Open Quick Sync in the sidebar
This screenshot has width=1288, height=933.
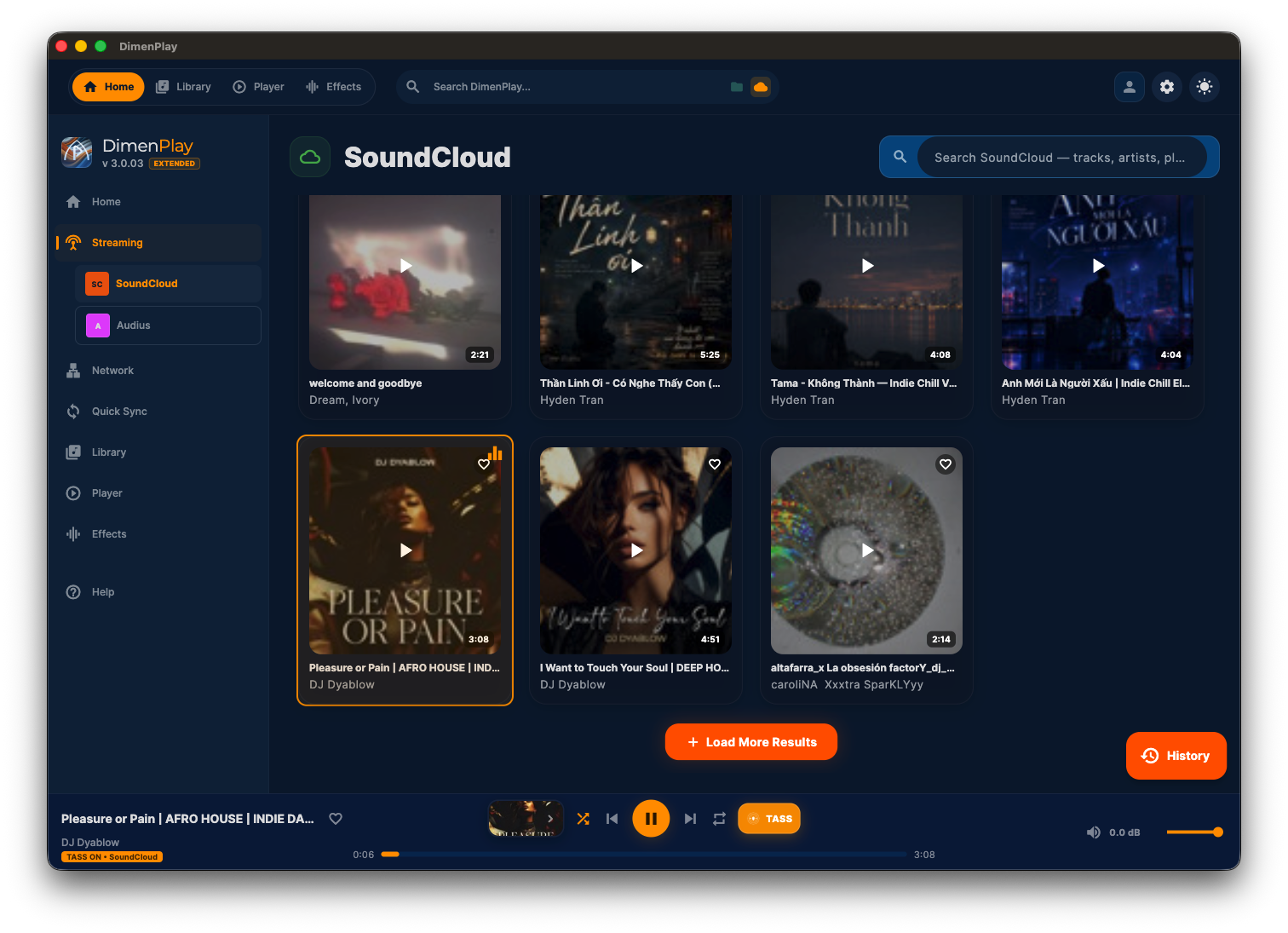(158, 412)
